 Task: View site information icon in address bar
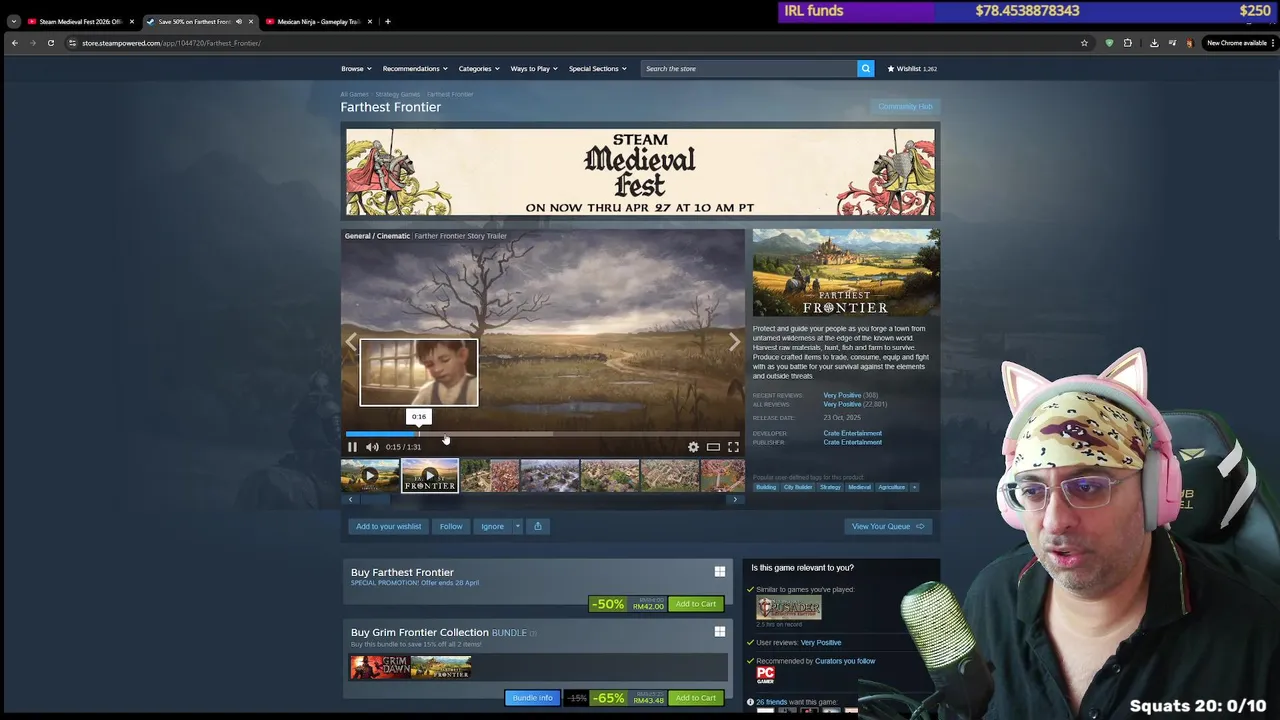[72, 43]
